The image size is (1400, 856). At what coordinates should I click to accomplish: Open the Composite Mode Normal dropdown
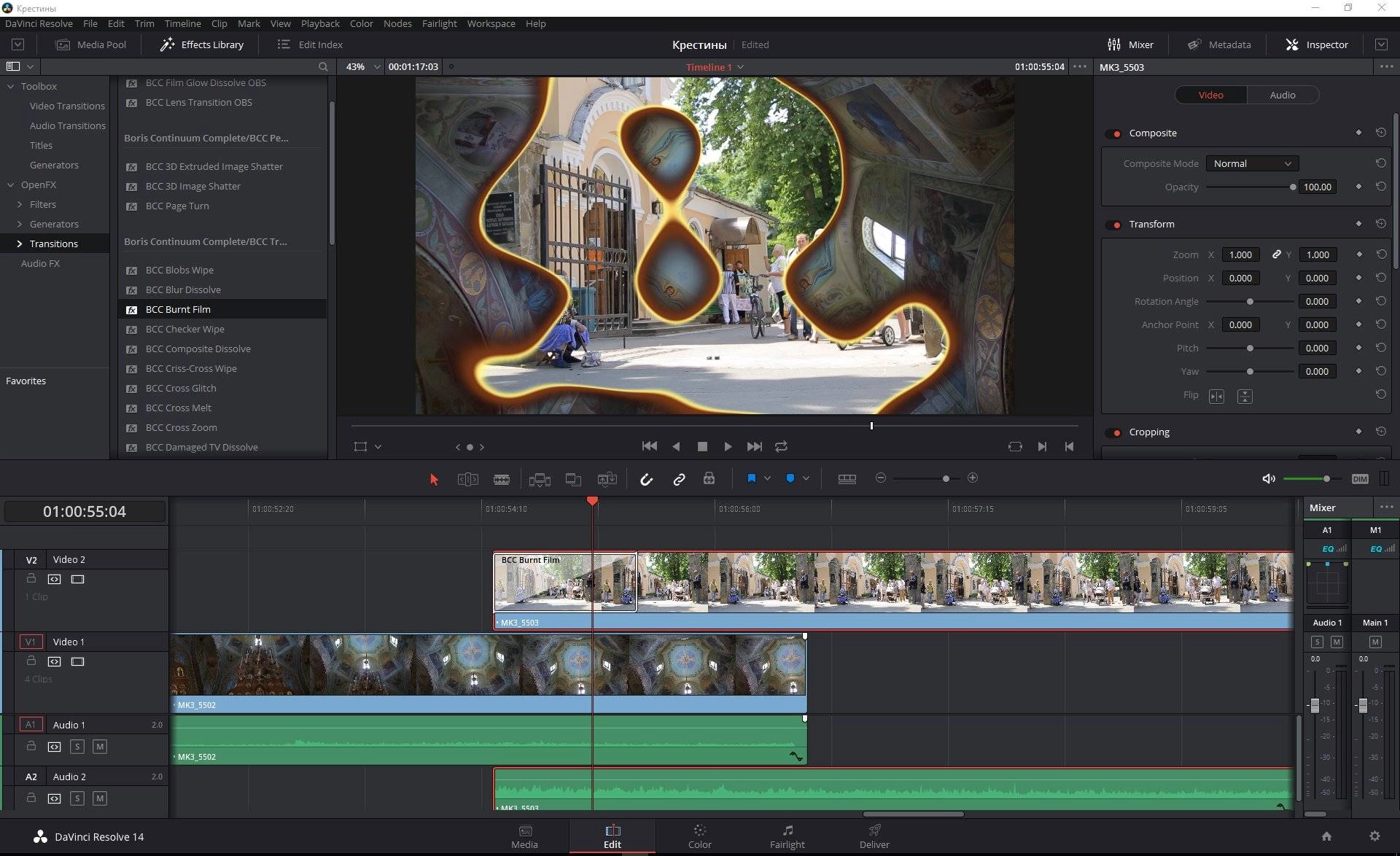pyautogui.click(x=1252, y=163)
